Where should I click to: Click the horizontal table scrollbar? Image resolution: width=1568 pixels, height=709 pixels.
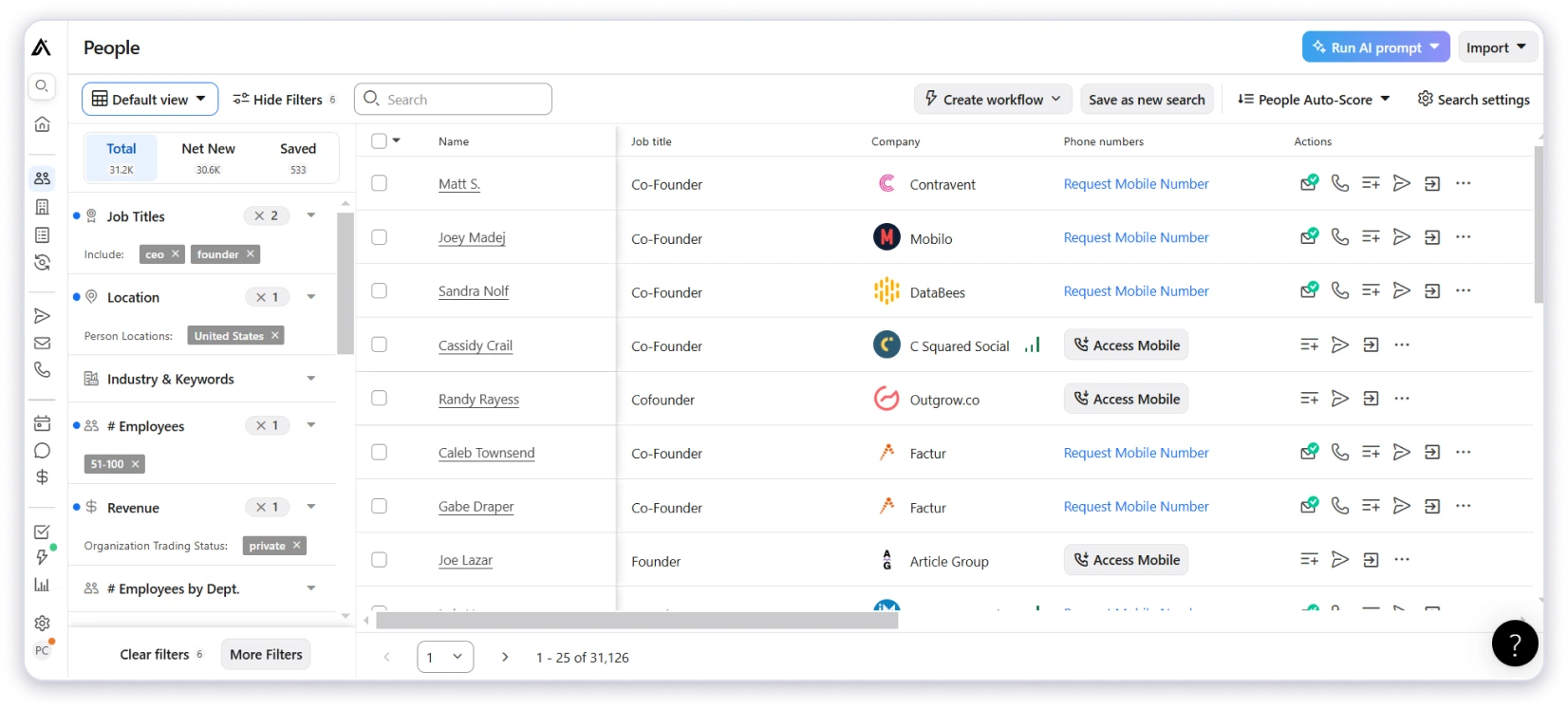636,621
